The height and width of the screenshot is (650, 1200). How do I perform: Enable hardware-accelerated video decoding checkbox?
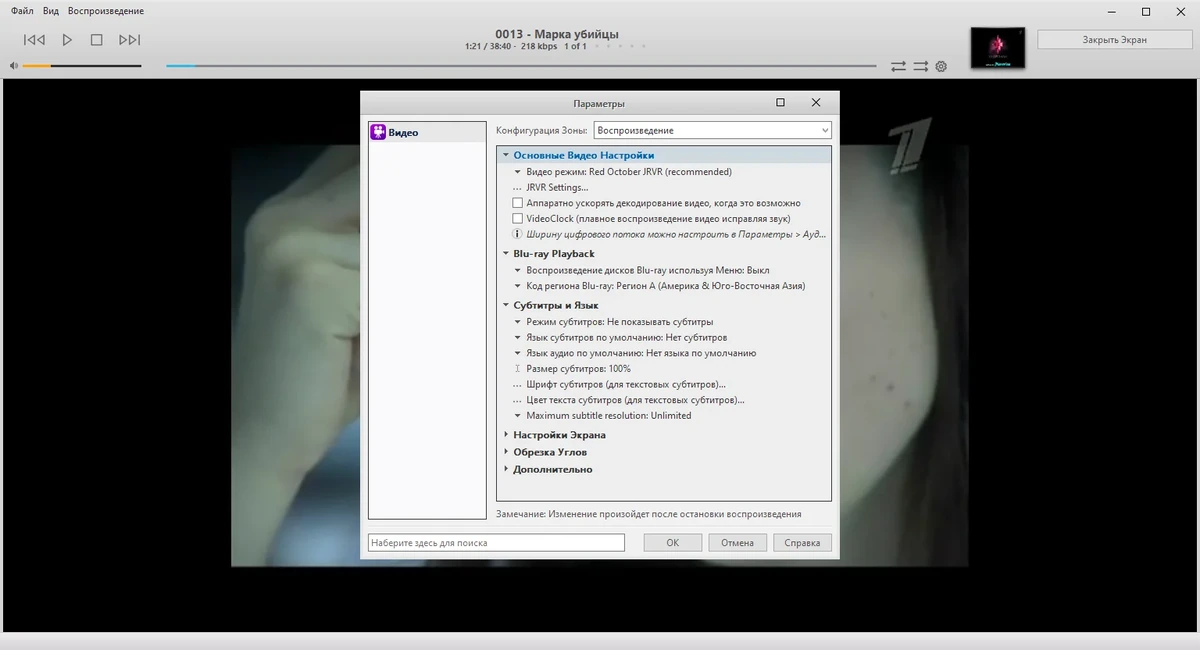click(518, 203)
